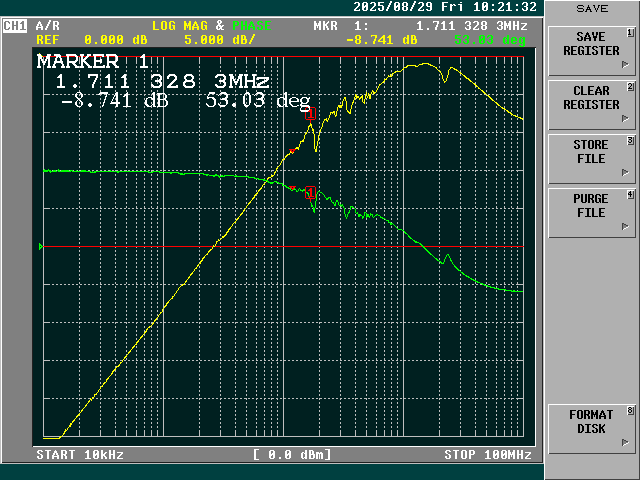
Task: Click the red marker on the green phase trace
Action: tap(310, 192)
